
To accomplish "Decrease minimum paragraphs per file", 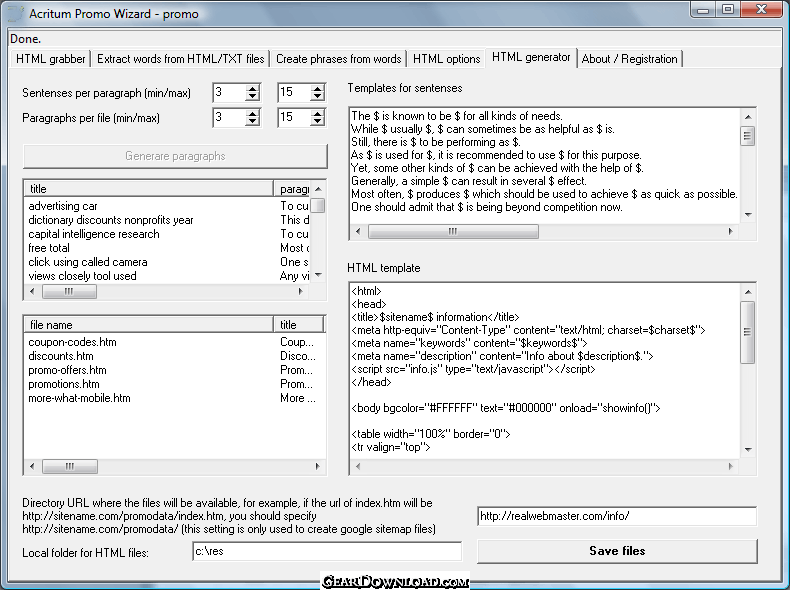I will (x=252, y=121).
